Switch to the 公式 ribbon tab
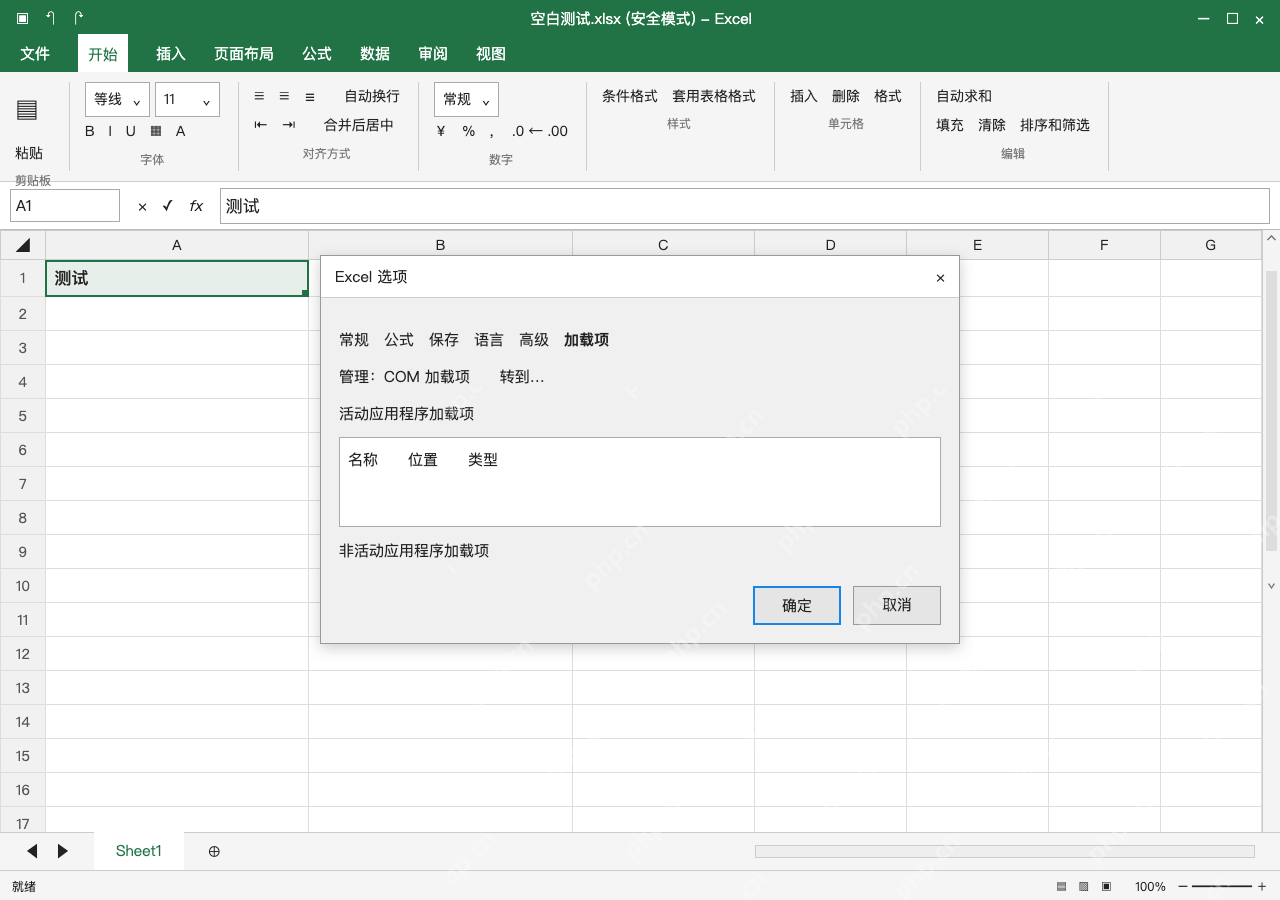This screenshot has width=1280, height=900. point(317,54)
